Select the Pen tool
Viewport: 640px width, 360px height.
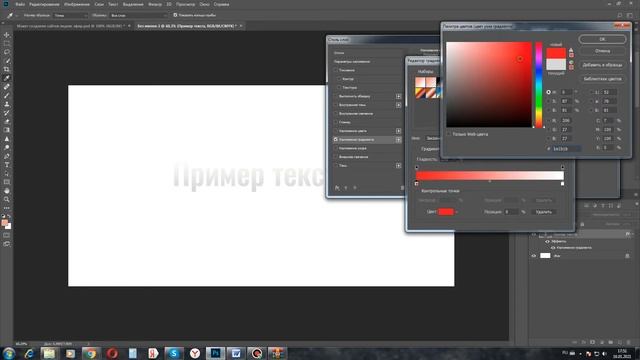(7, 156)
